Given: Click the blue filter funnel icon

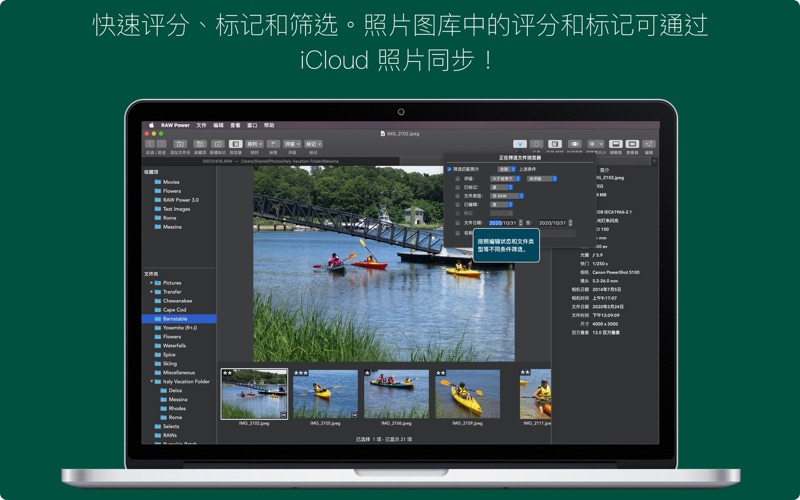Looking at the screenshot, I should [x=520, y=144].
